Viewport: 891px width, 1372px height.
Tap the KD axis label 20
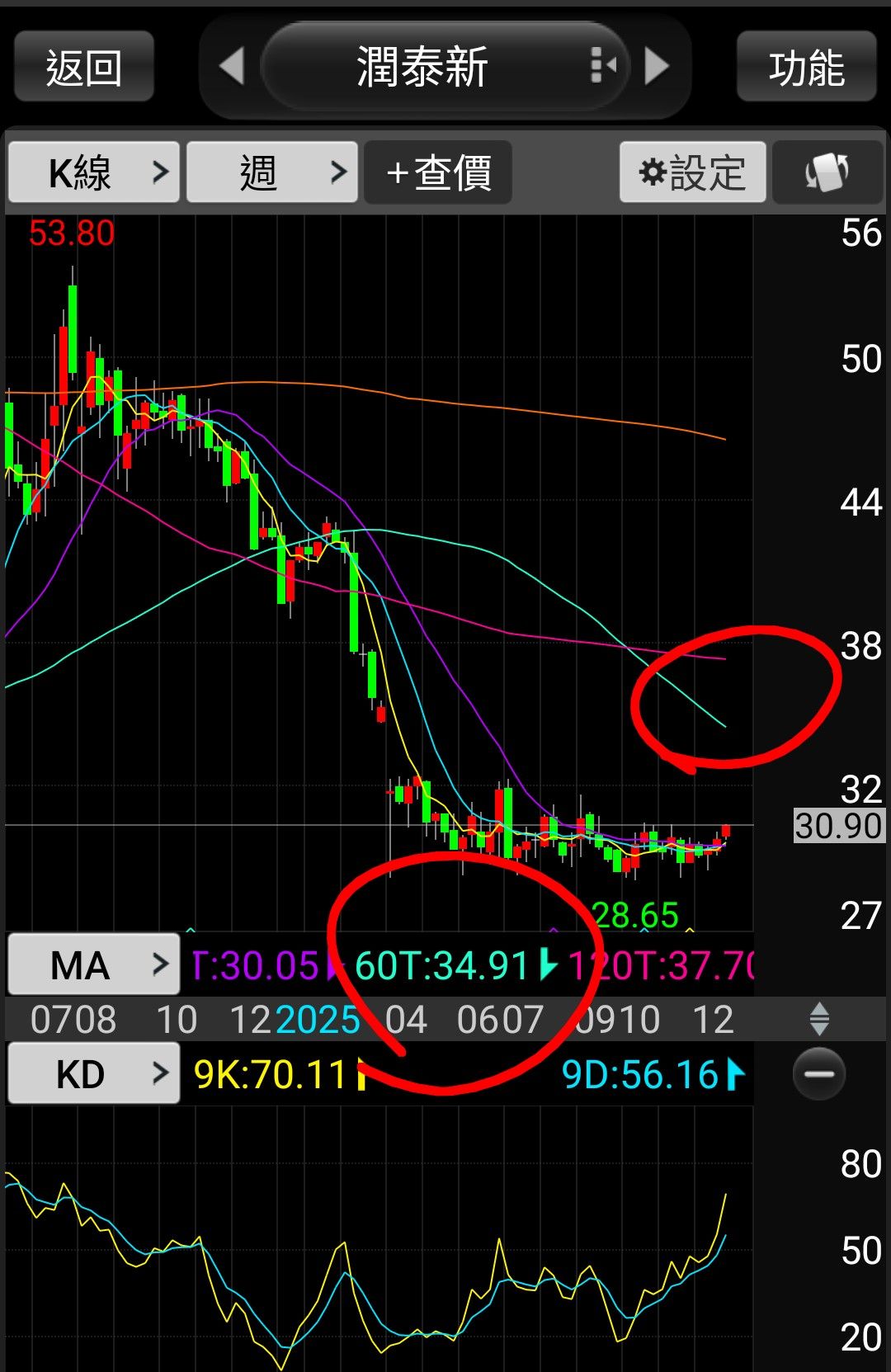tap(861, 1338)
